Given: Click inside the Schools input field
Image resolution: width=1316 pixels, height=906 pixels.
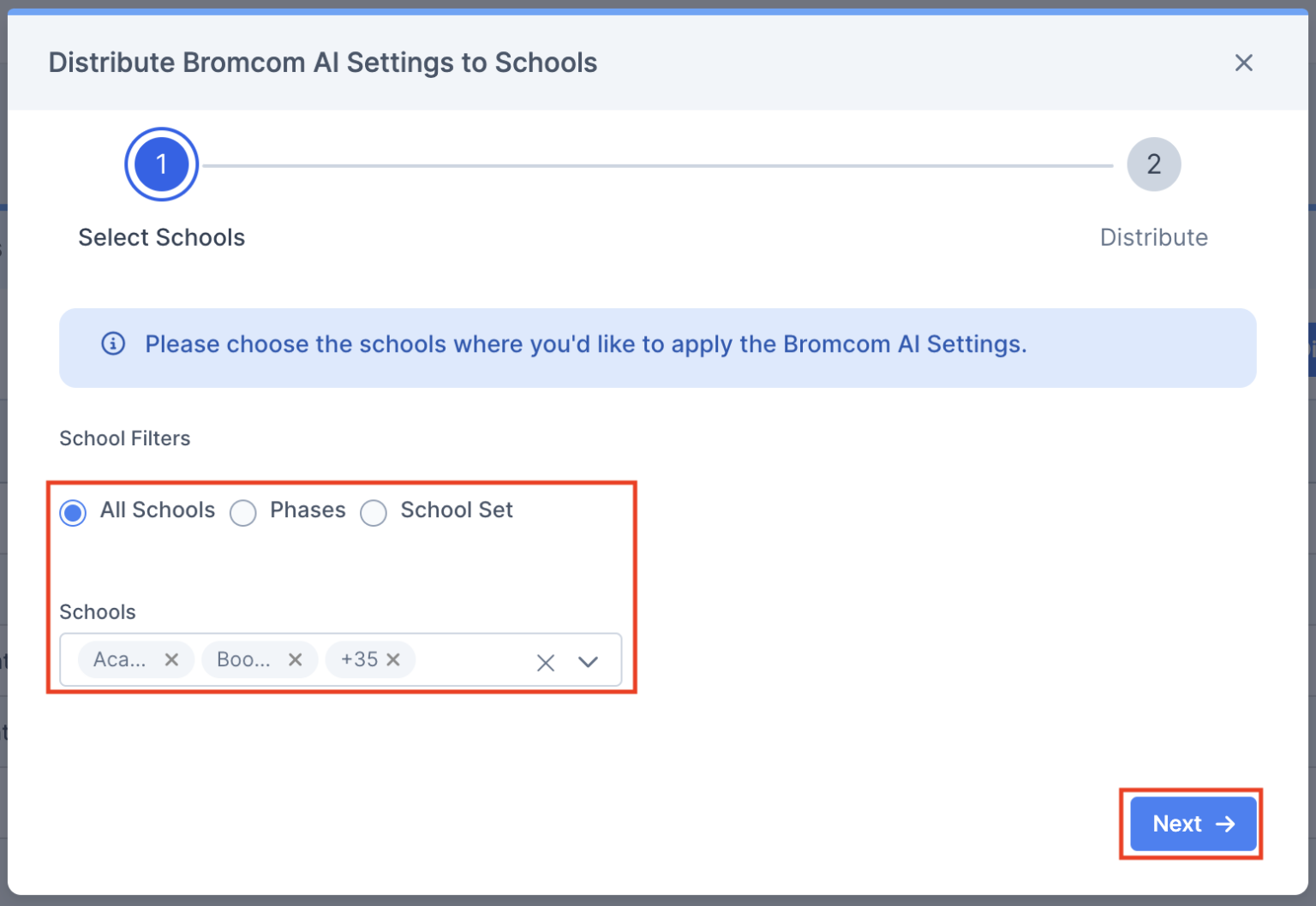Looking at the screenshot, I should (471, 659).
